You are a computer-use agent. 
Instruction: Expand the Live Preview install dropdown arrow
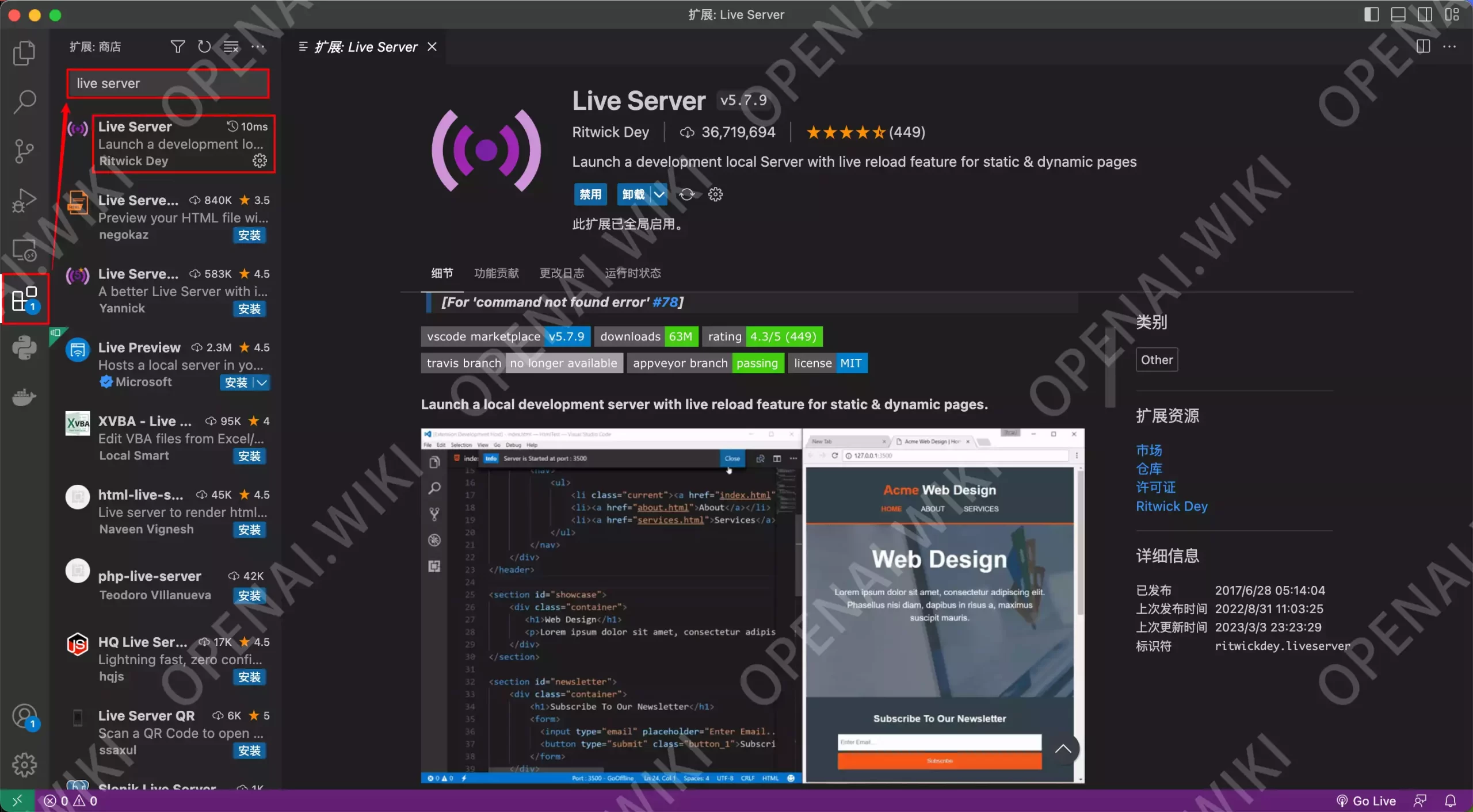click(262, 382)
